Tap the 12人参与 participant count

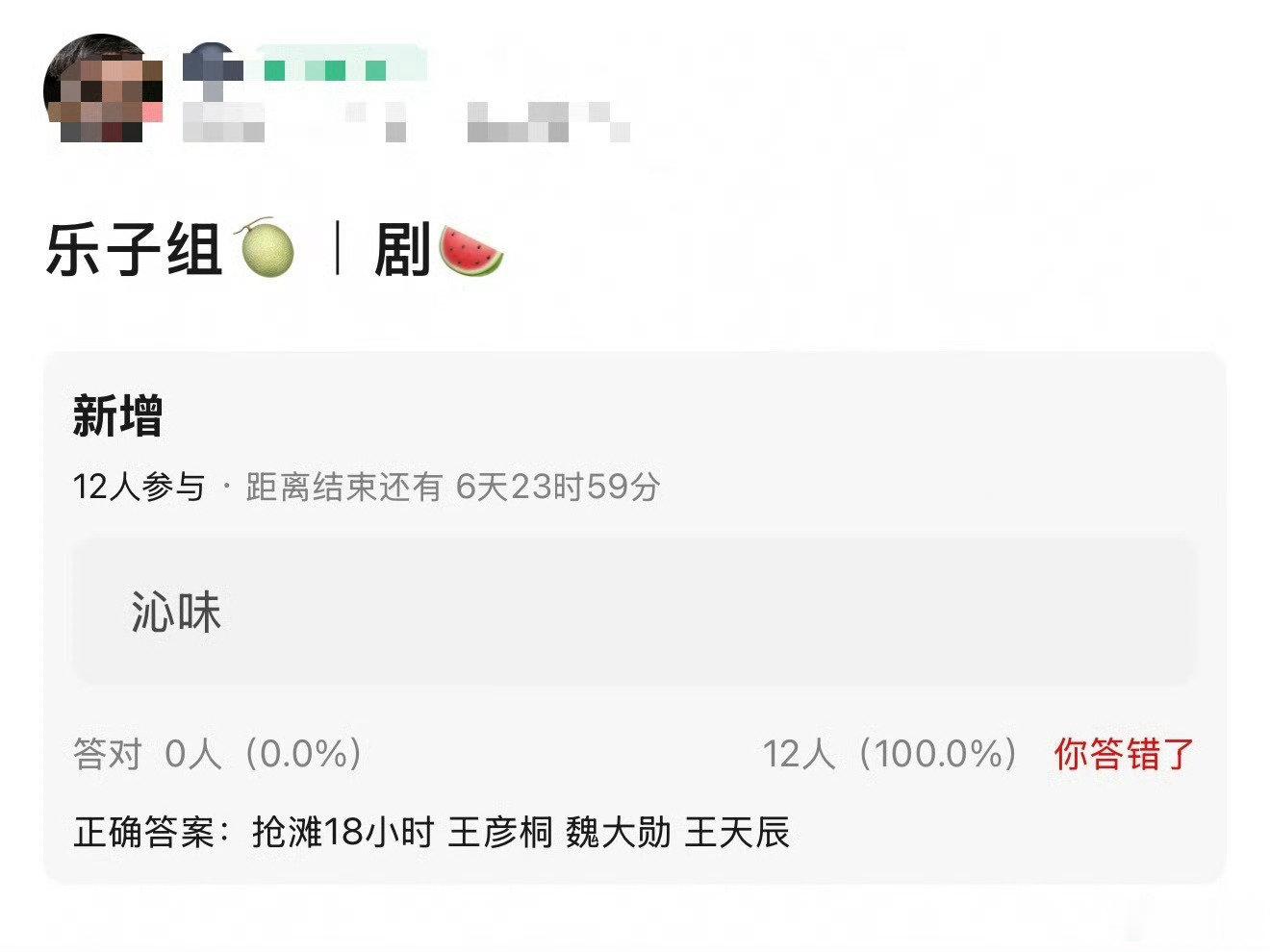point(140,487)
